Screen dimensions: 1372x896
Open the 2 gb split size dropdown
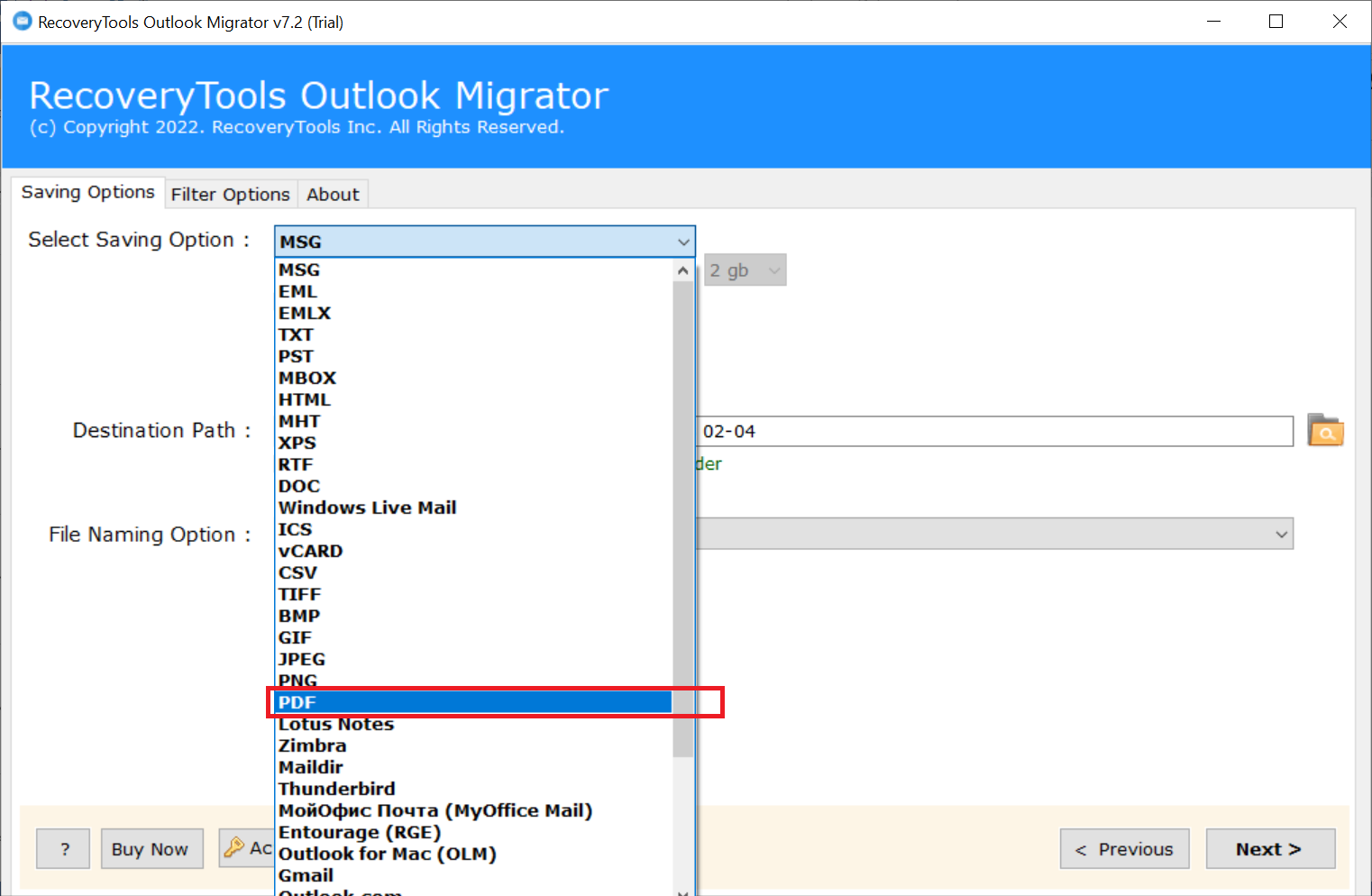[745, 270]
